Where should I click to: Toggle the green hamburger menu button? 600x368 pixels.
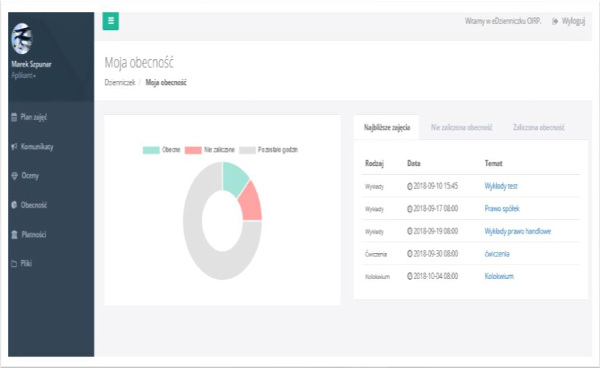(111, 21)
